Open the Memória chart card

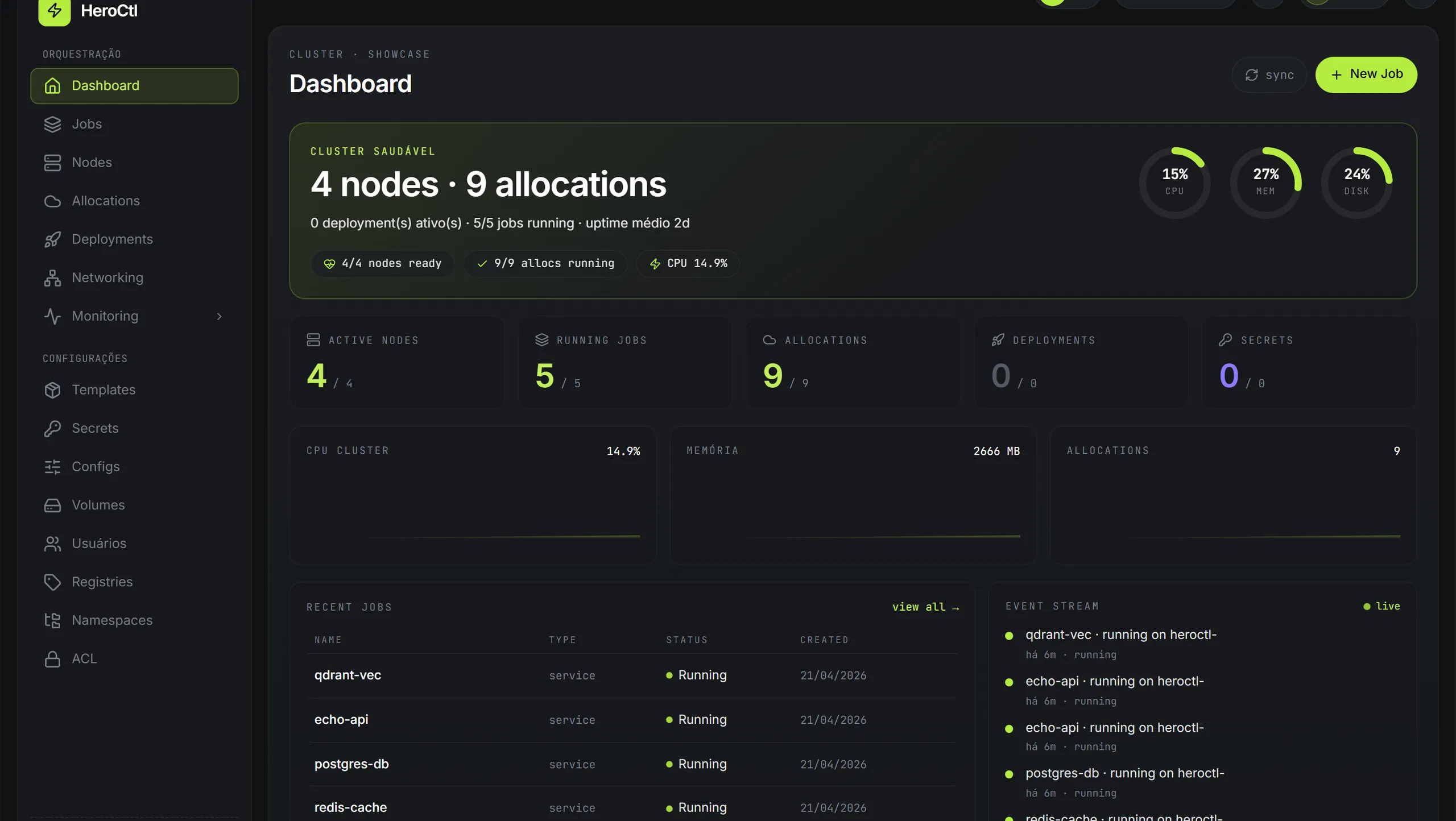tap(853, 495)
